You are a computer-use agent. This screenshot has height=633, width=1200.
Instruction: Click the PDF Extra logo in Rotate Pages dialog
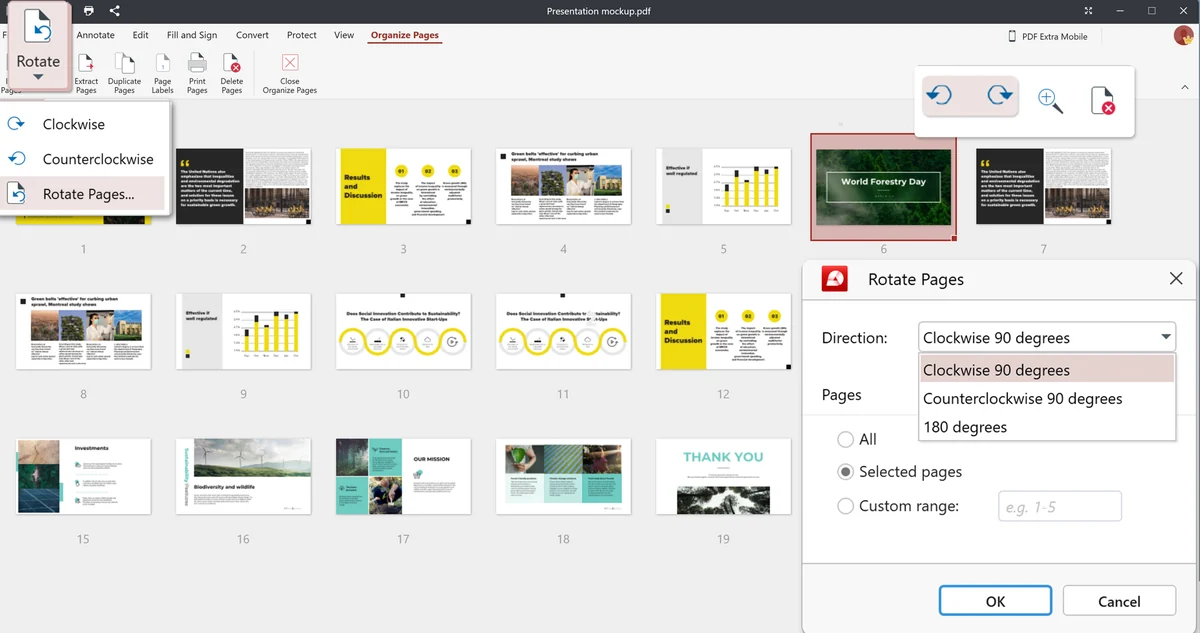[x=835, y=279]
